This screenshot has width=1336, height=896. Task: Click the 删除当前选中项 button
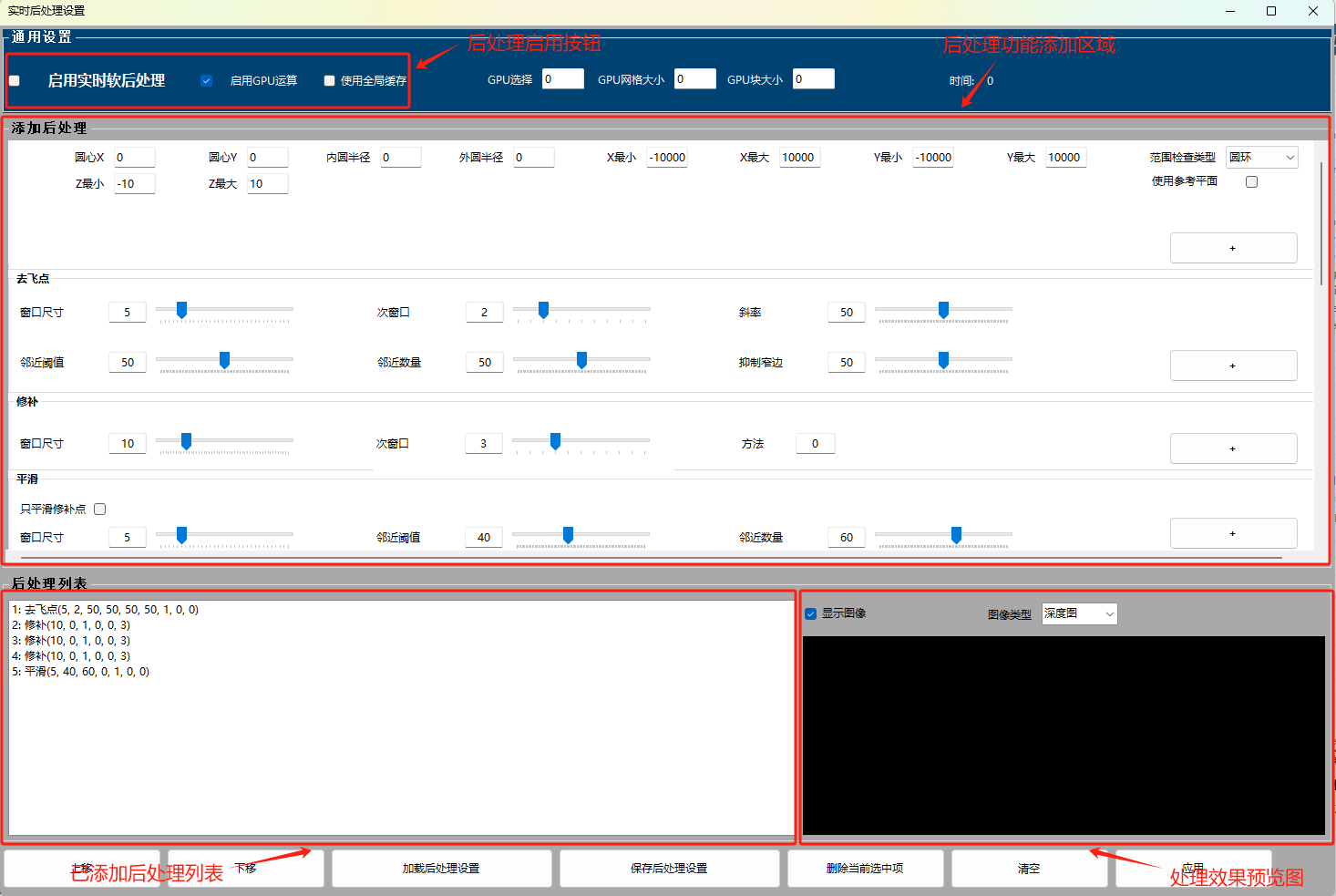pyautogui.click(x=866, y=869)
